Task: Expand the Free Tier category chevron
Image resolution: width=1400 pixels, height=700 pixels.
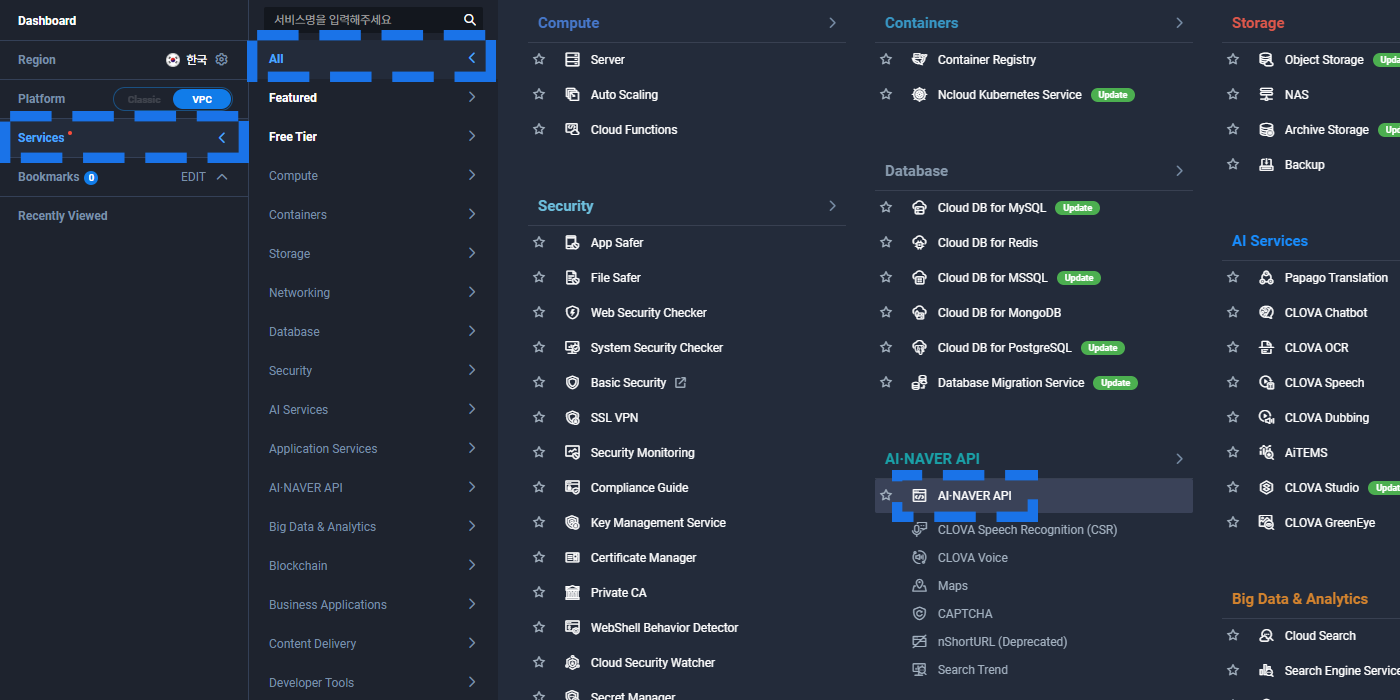Action: (x=472, y=137)
